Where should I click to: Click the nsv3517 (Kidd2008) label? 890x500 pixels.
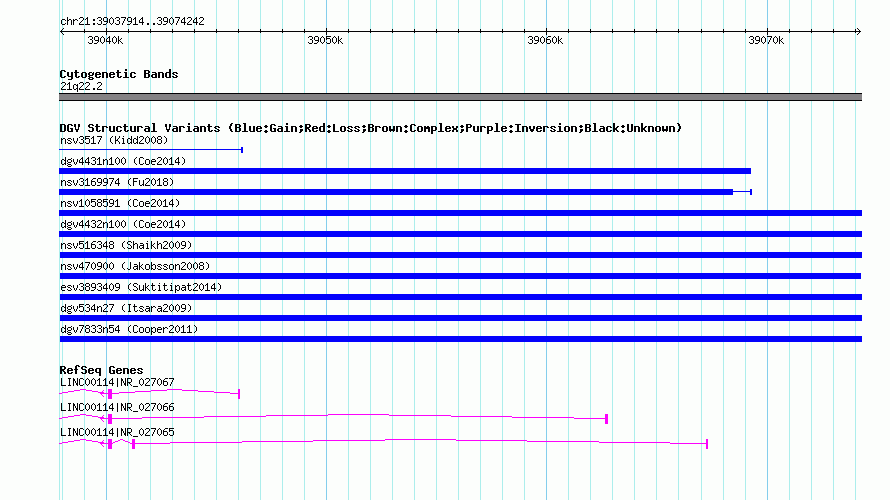pos(114,140)
